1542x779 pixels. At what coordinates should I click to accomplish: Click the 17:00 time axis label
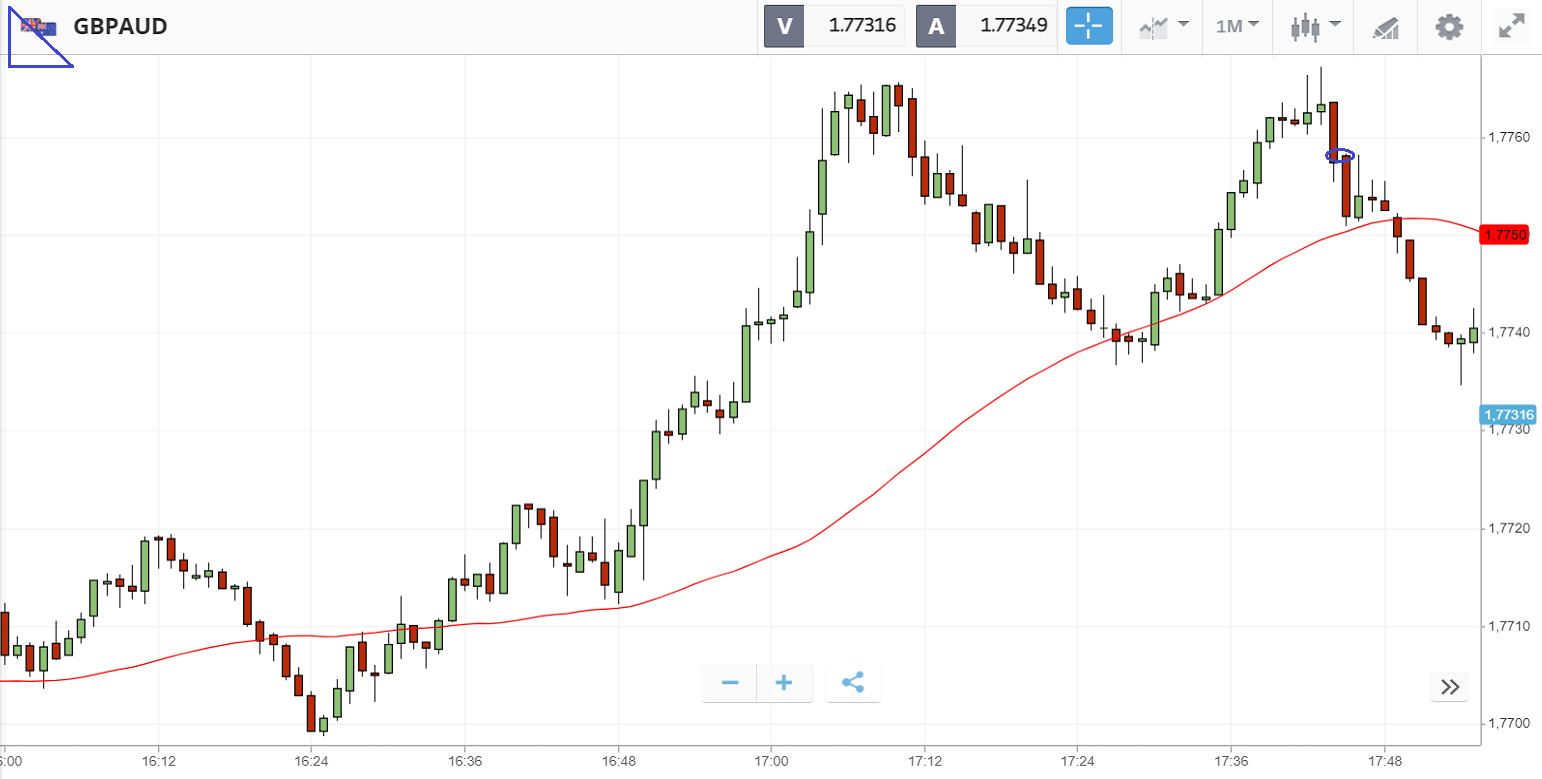tap(771, 760)
